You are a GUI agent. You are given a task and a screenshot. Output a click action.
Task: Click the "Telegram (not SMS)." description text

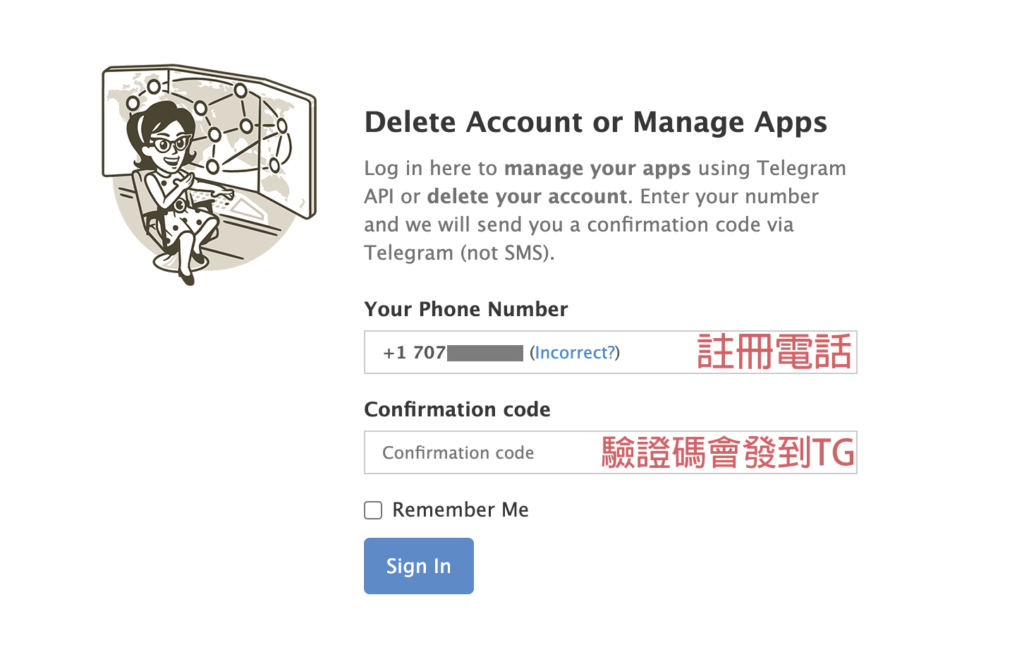point(459,253)
